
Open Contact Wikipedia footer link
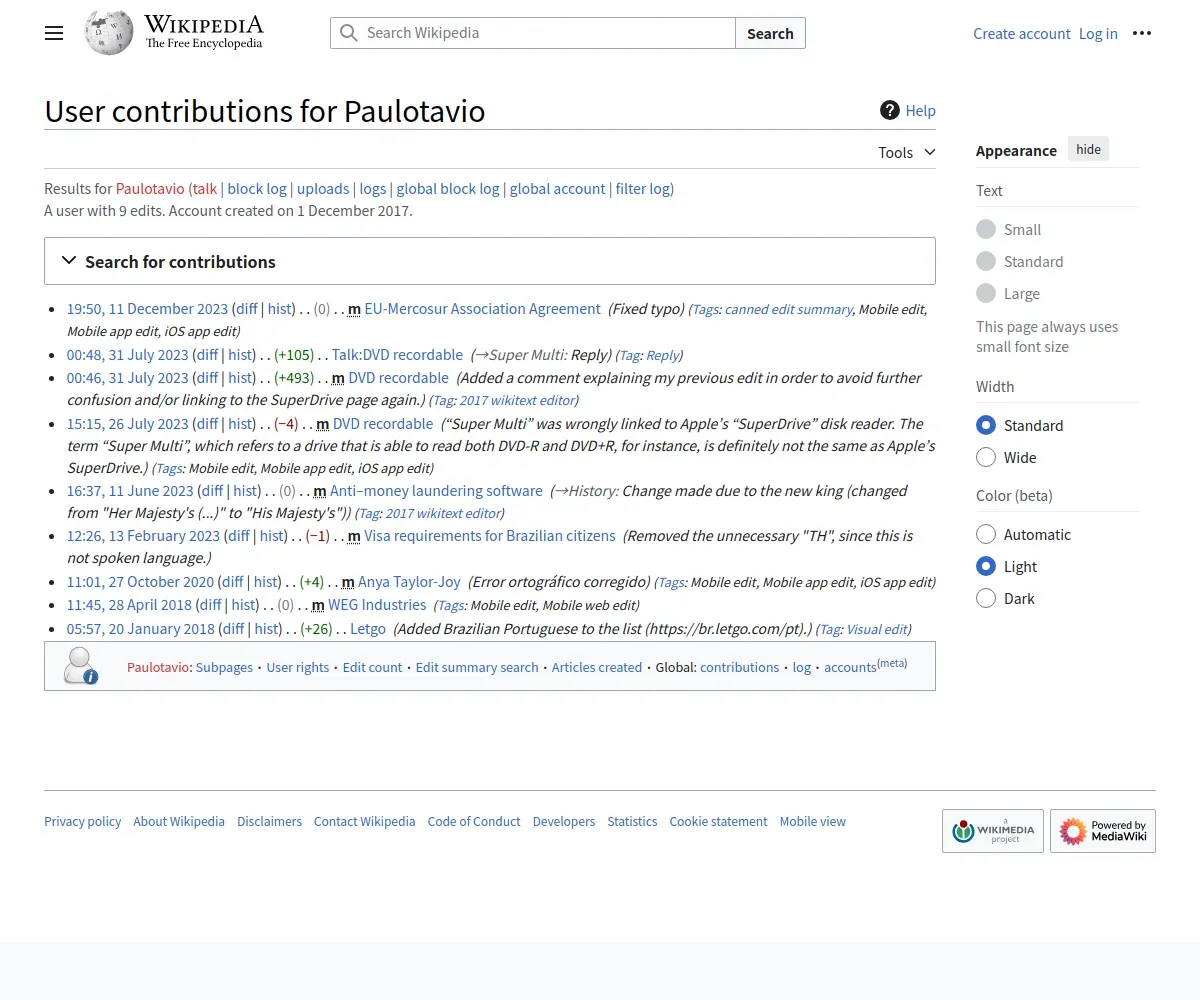click(364, 821)
